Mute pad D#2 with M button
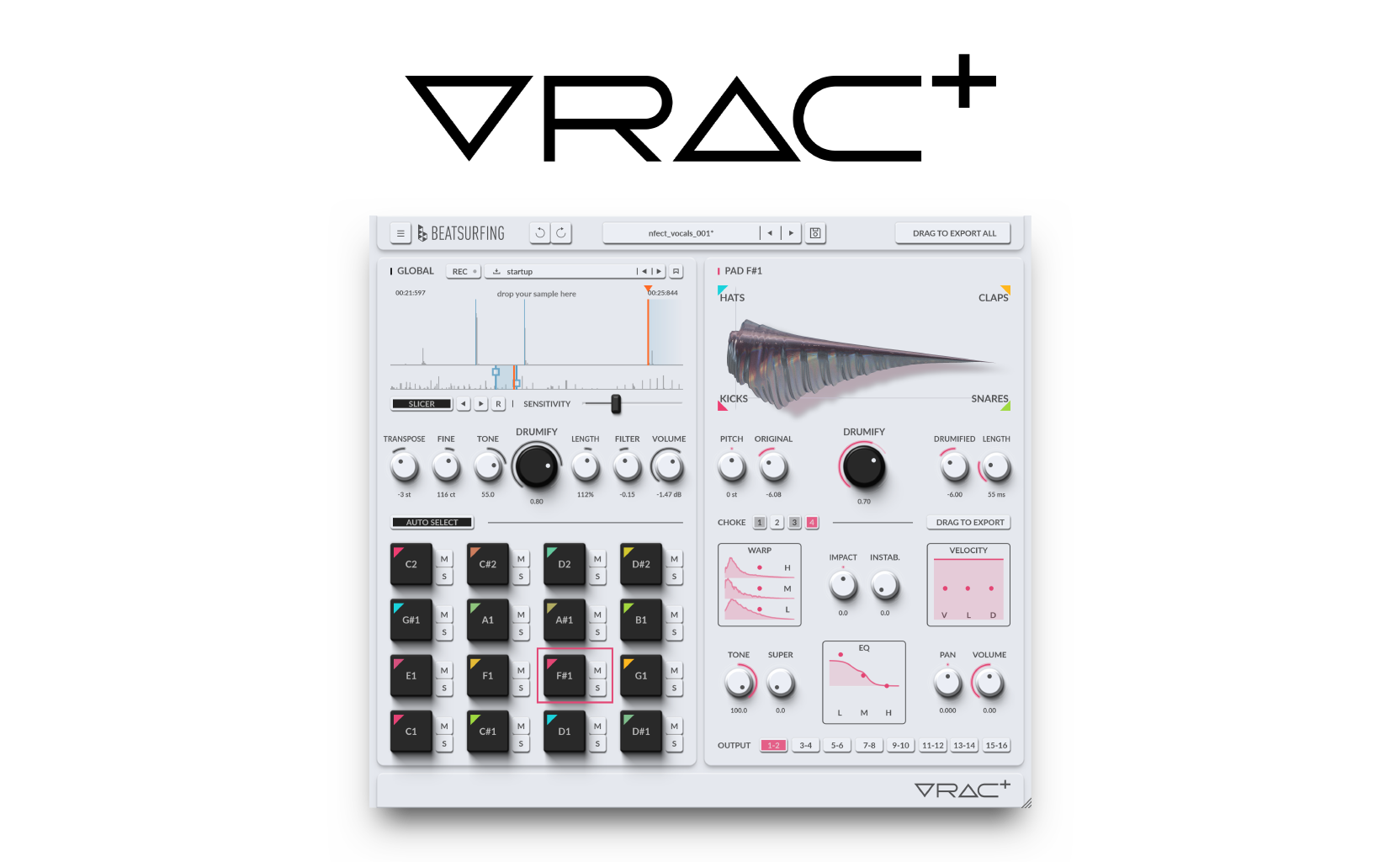Viewport: 1400px width, 862px height. pos(674,559)
